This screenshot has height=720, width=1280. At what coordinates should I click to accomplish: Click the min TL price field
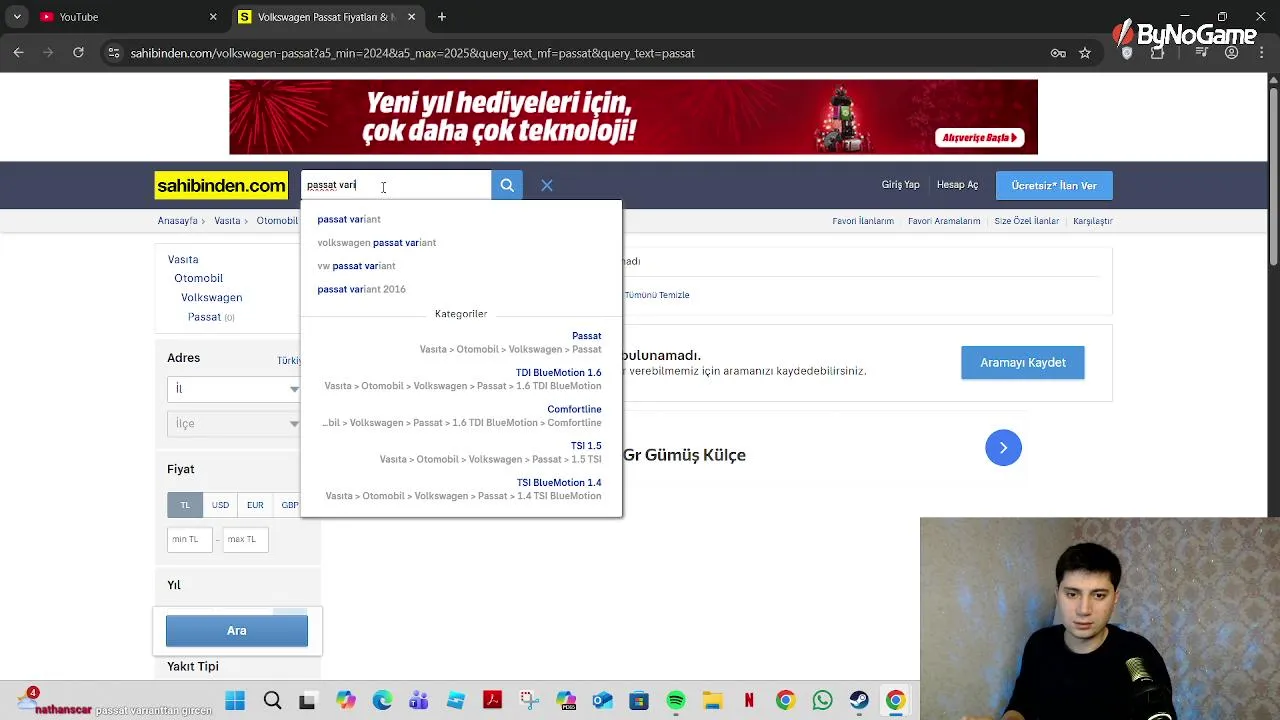(x=190, y=539)
